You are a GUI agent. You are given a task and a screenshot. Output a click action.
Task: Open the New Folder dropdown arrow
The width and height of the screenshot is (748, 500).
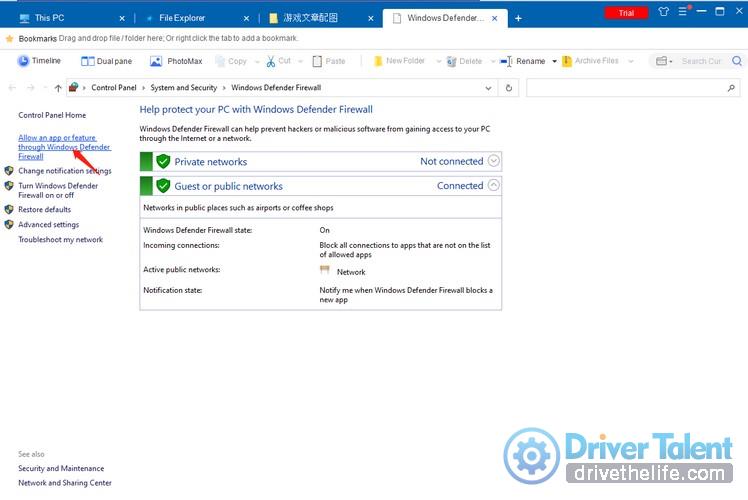(438, 61)
